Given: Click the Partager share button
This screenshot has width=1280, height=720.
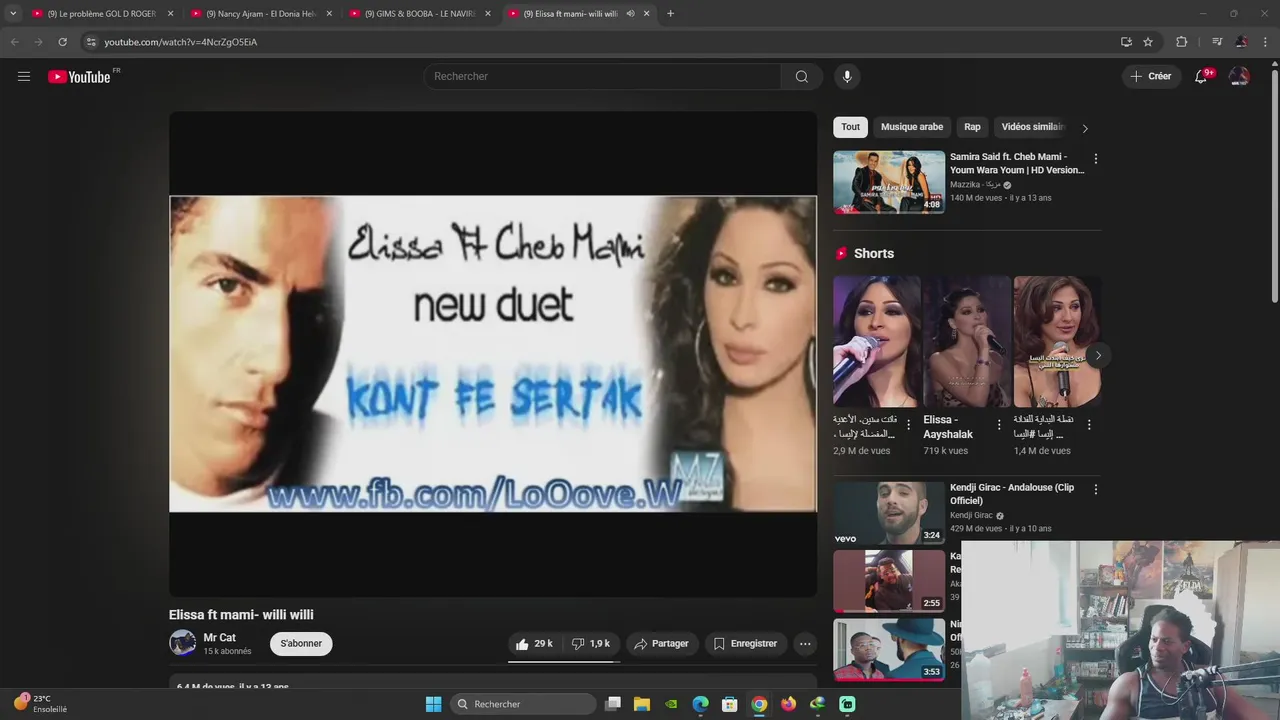Looking at the screenshot, I should coord(662,644).
